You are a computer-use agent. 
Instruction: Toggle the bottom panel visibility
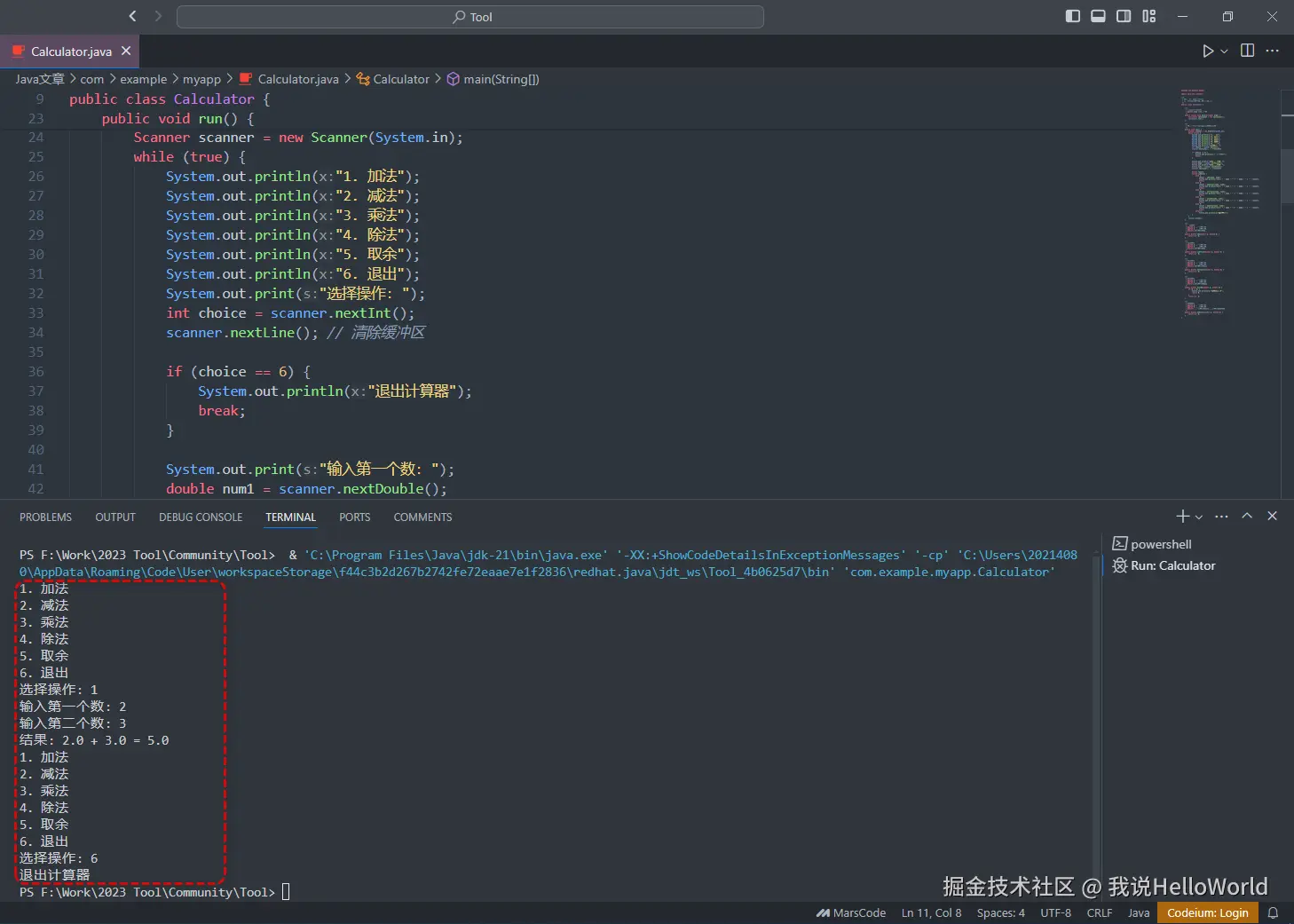(x=1098, y=16)
